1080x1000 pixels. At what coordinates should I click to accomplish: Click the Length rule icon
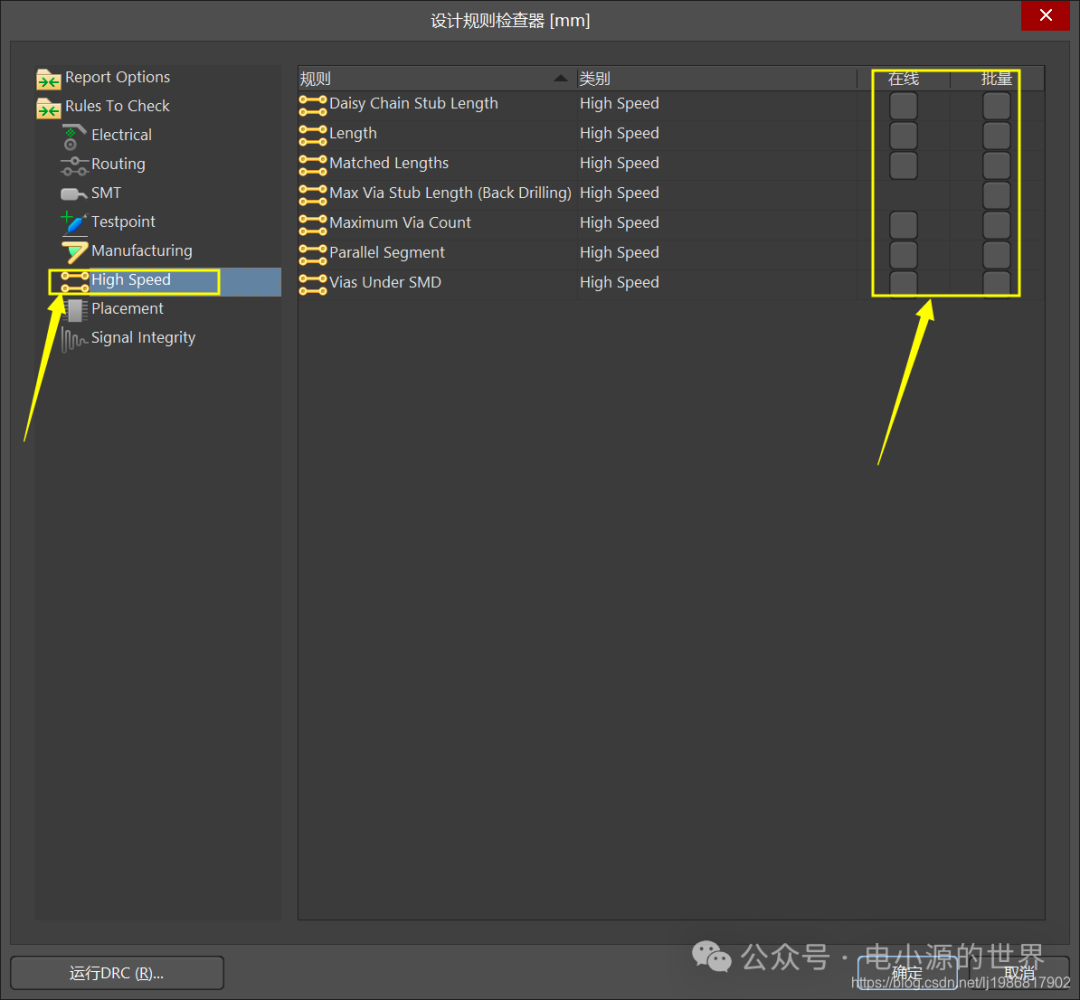pos(313,135)
